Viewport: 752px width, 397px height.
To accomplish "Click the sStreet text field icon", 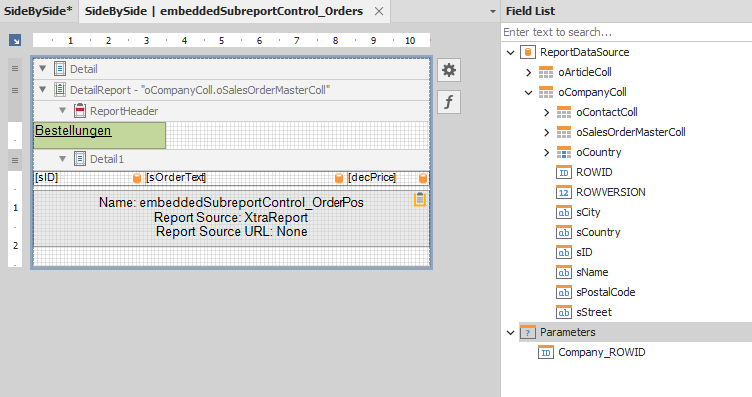I will (x=564, y=312).
